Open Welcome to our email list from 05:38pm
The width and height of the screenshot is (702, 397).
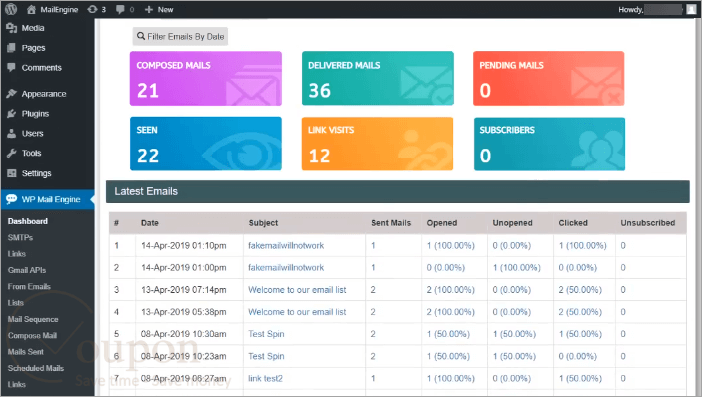click(x=297, y=312)
